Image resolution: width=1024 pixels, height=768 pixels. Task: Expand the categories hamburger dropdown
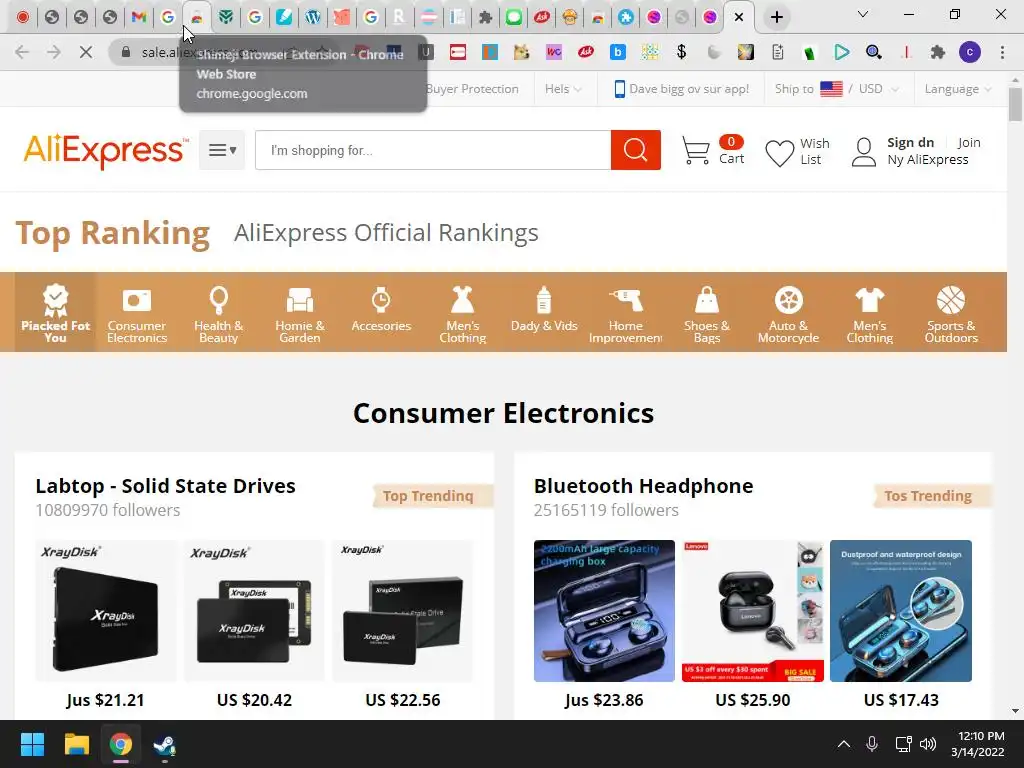click(x=222, y=150)
